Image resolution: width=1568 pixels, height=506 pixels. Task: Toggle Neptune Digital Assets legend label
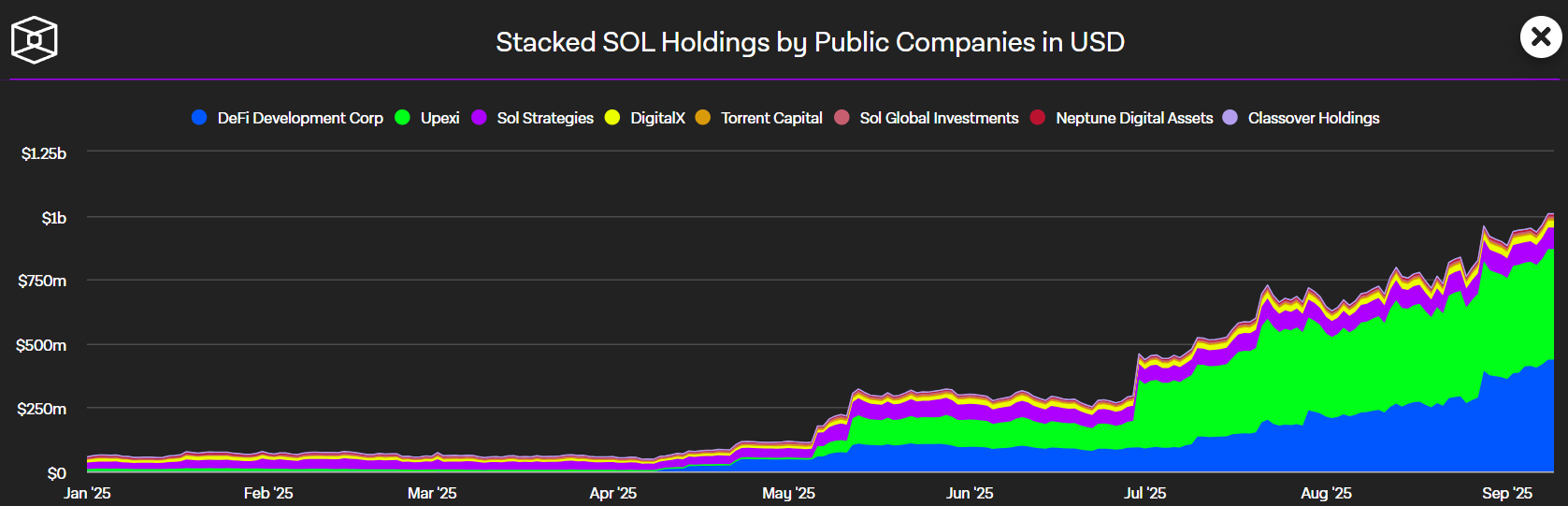[x=1134, y=118]
